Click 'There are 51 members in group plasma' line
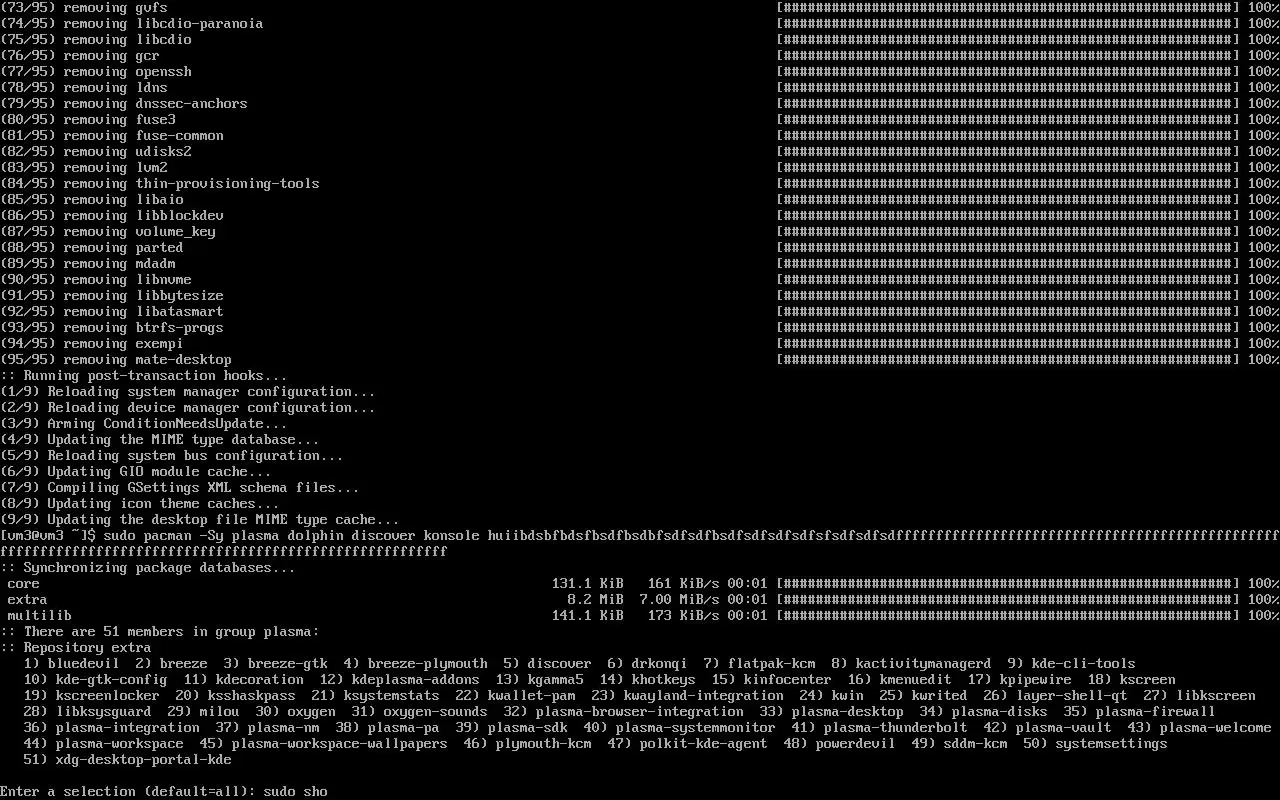Screen dimensions: 1280x800 [x=160, y=631]
